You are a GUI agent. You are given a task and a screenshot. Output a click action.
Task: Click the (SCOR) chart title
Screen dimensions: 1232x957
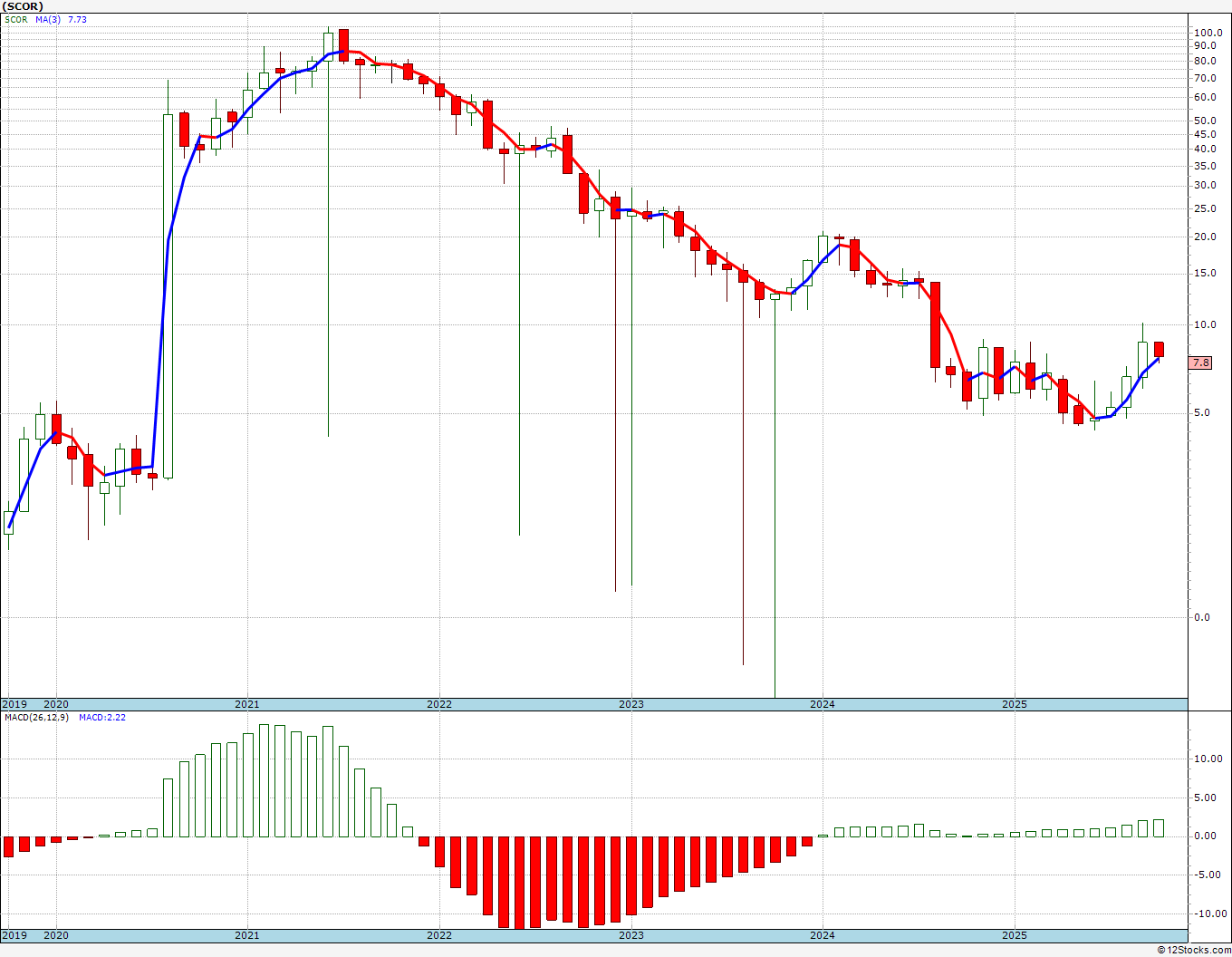coord(24,6)
